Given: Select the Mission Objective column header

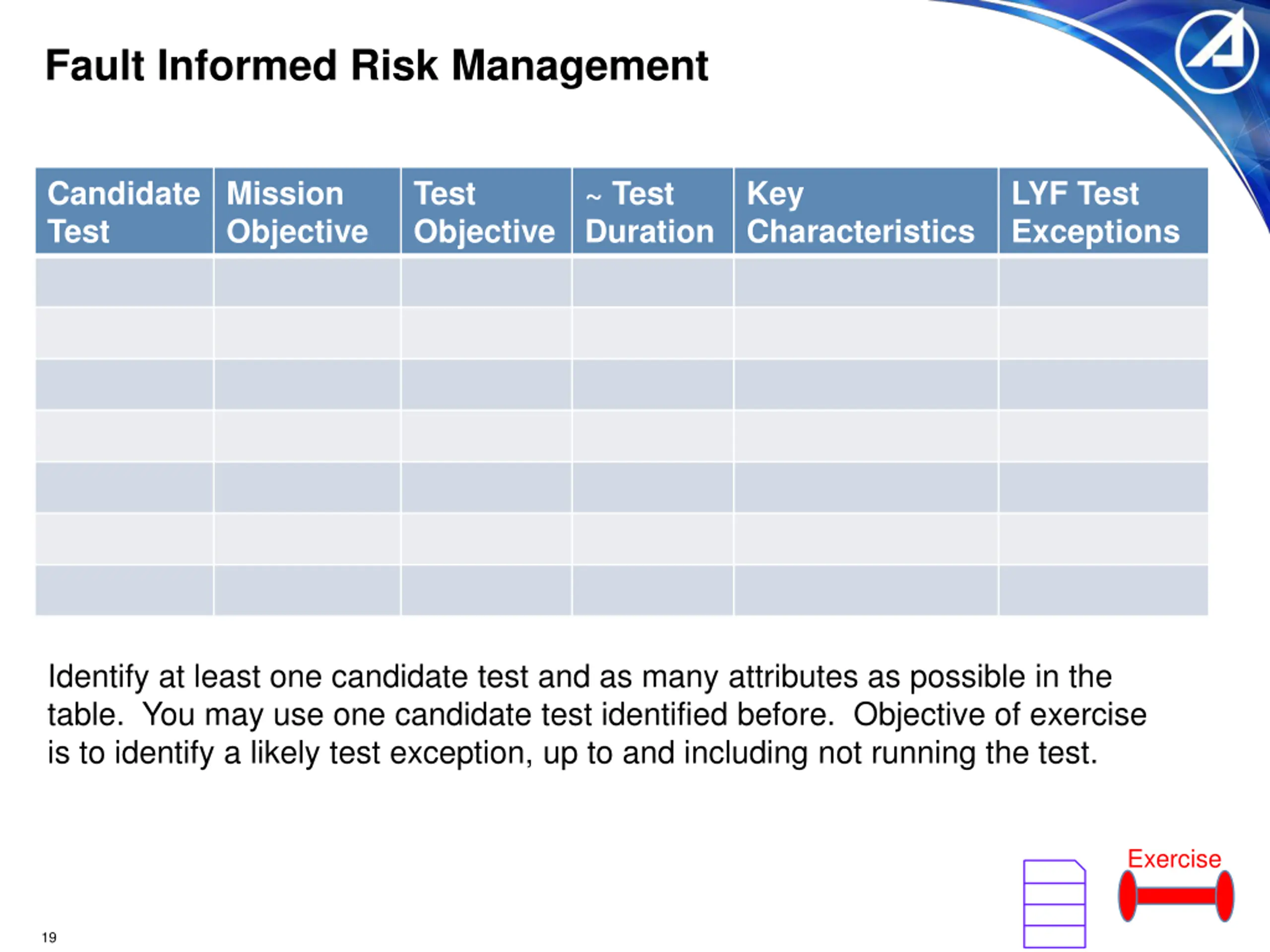Looking at the screenshot, I should click(x=307, y=211).
